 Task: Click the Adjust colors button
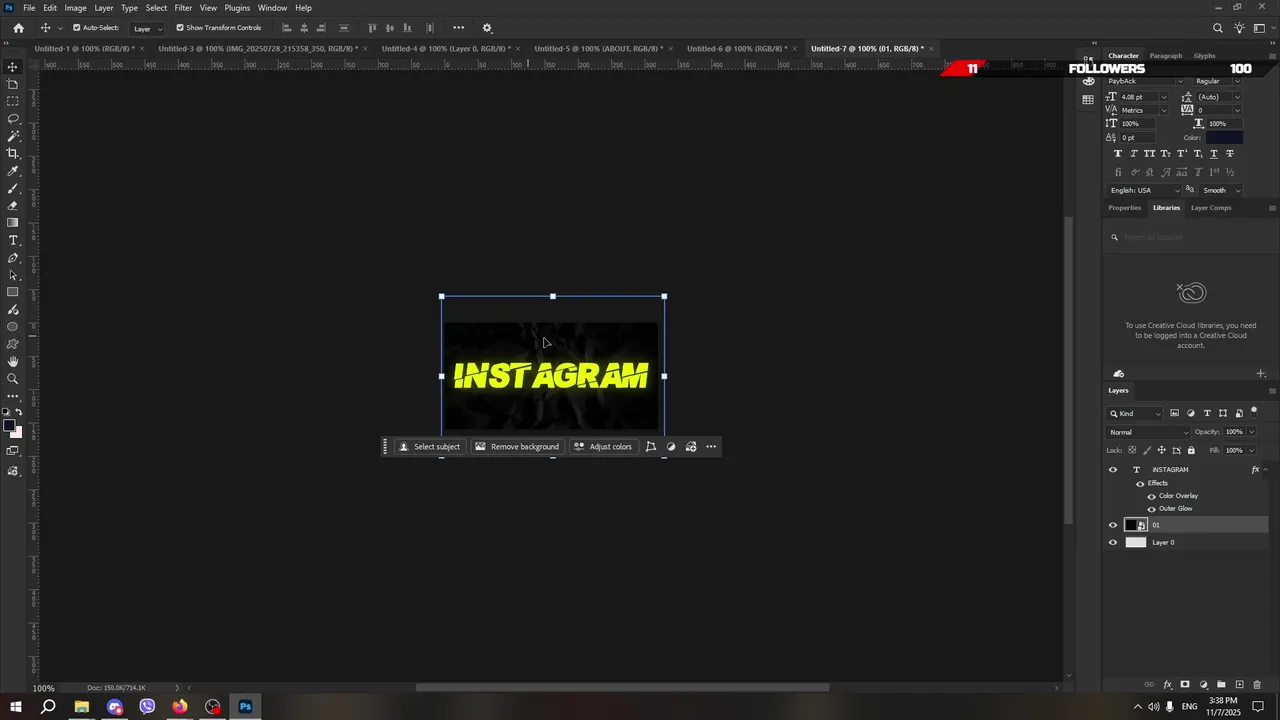tap(603, 447)
